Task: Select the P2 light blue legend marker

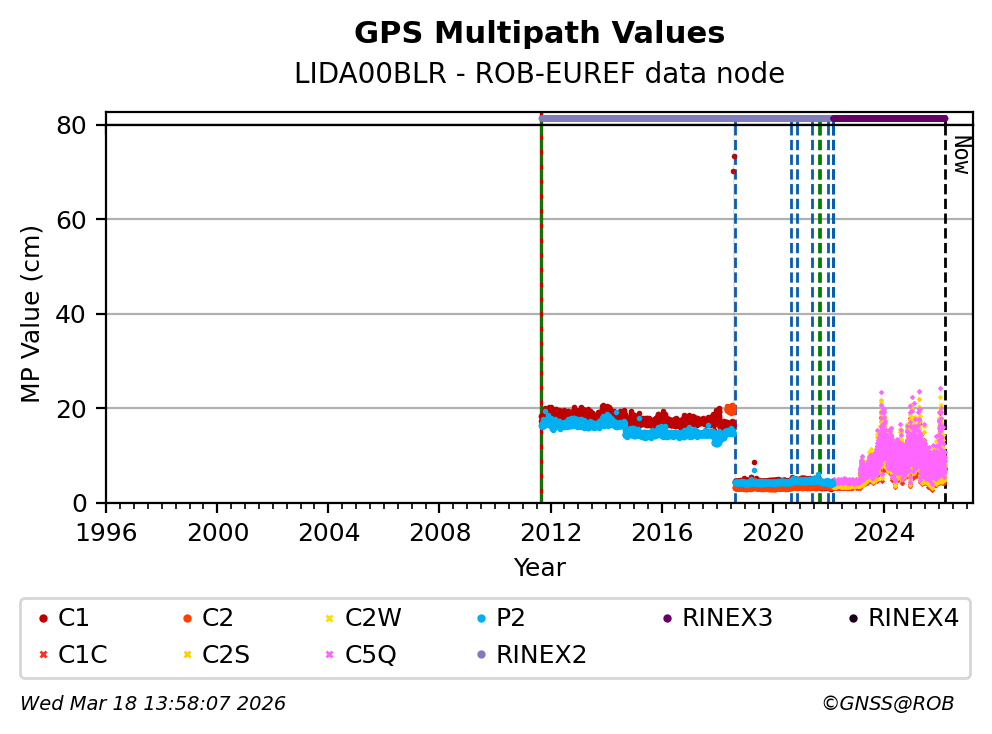Action: (481, 619)
